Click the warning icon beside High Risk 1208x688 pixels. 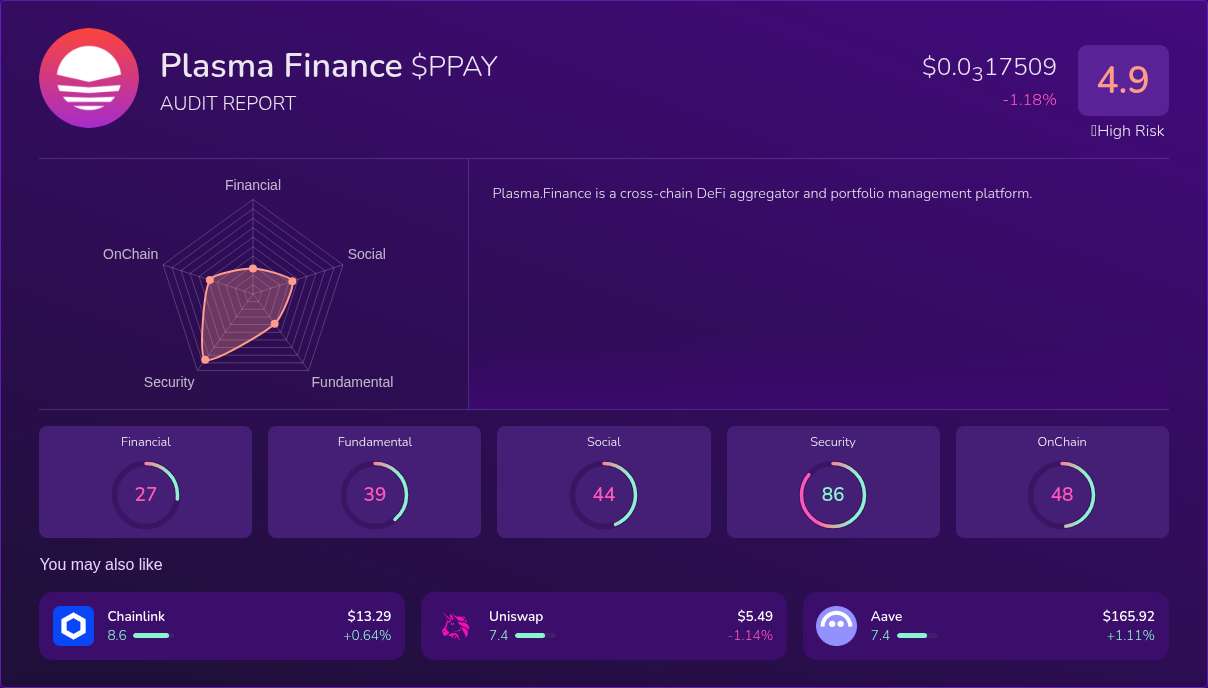1093,131
